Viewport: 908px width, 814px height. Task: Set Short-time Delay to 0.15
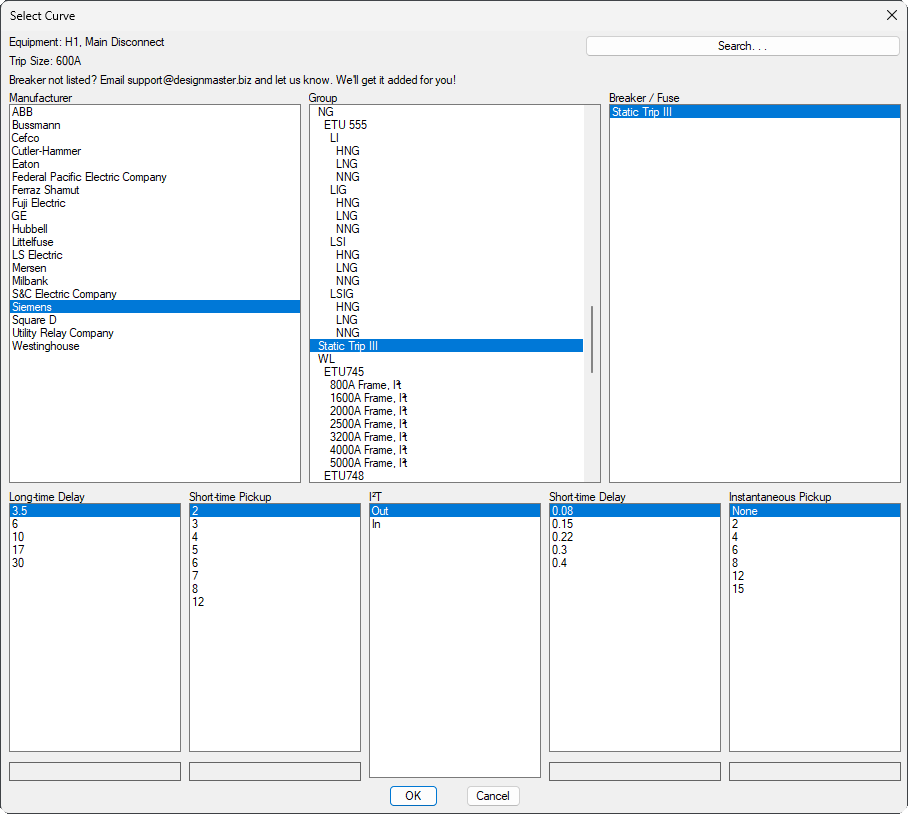click(x=635, y=524)
